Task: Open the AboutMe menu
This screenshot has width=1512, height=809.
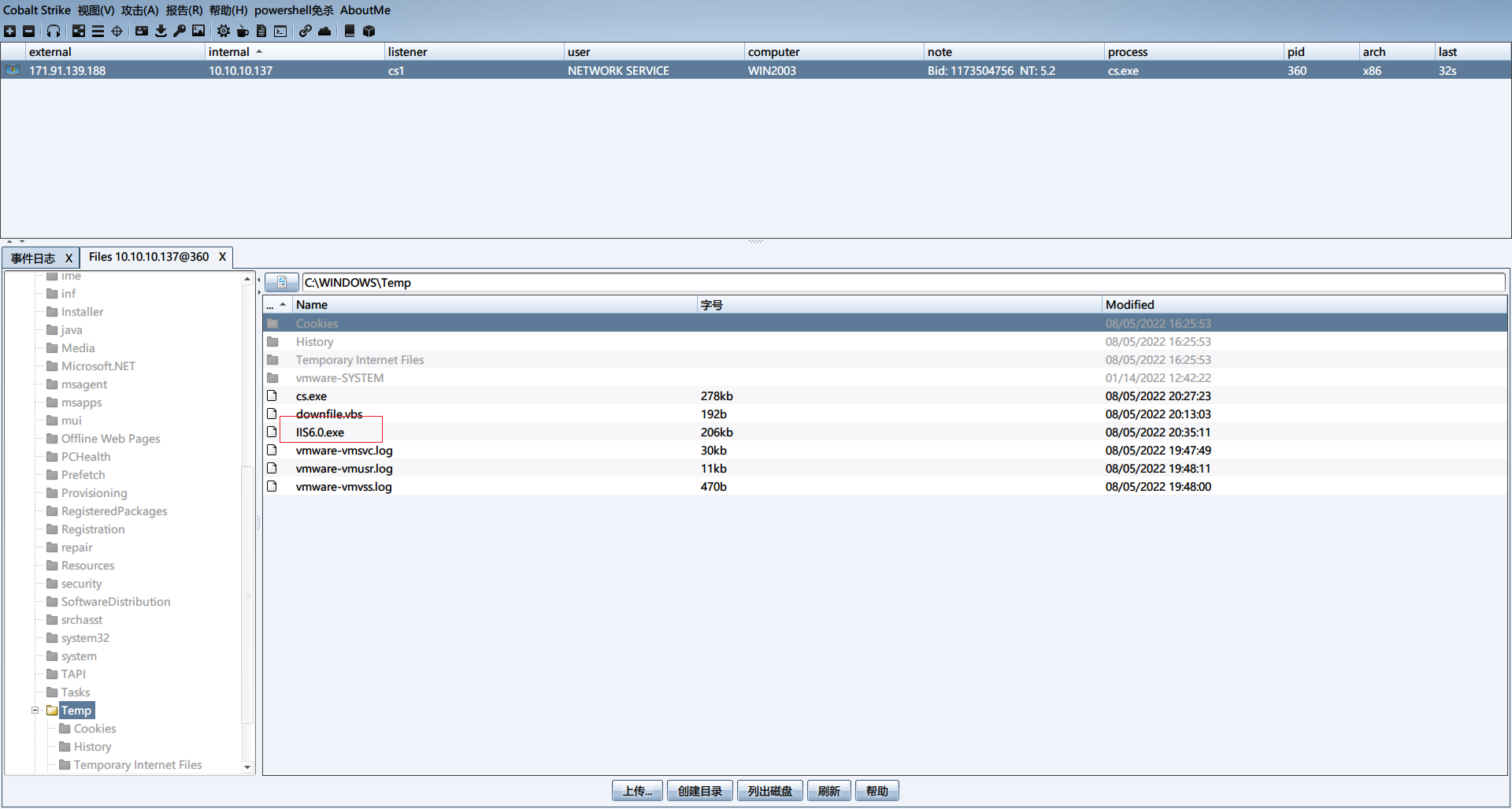Action: pyautogui.click(x=365, y=10)
